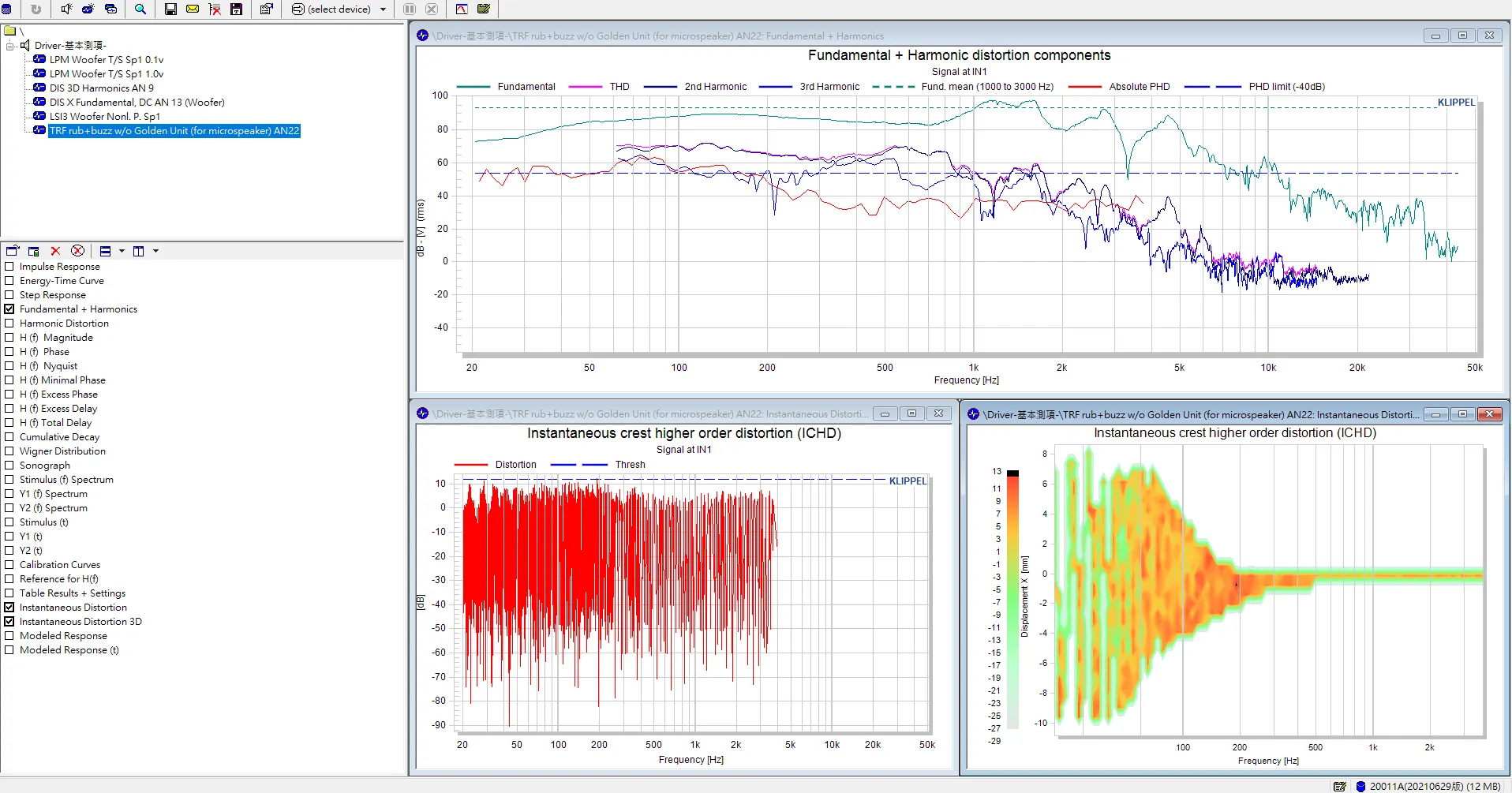Select DIS 3D Harmonics AN 9 operation

(x=101, y=88)
